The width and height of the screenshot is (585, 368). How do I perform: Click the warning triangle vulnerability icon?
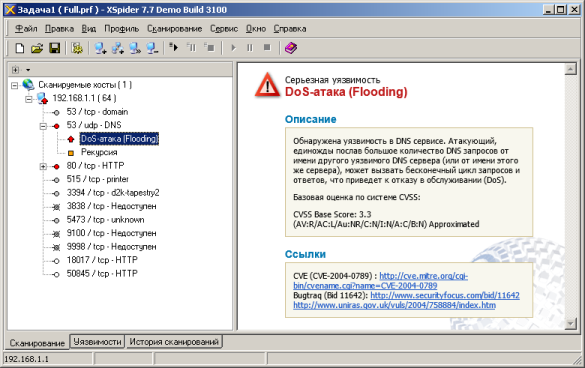coord(267,85)
